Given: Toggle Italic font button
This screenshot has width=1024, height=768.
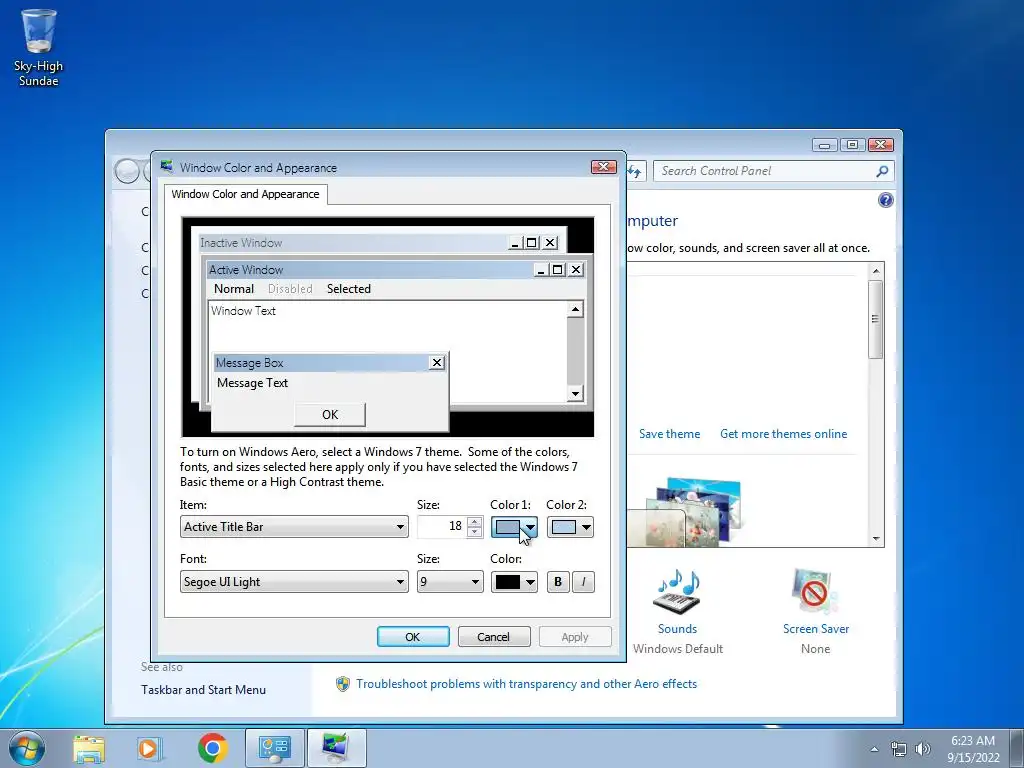Looking at the screenshot, I should [583, 582].
